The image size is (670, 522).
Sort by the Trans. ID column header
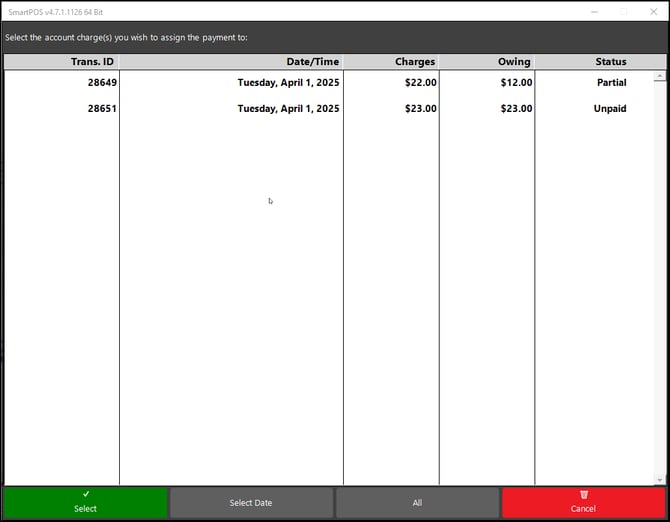coord(92,62)
